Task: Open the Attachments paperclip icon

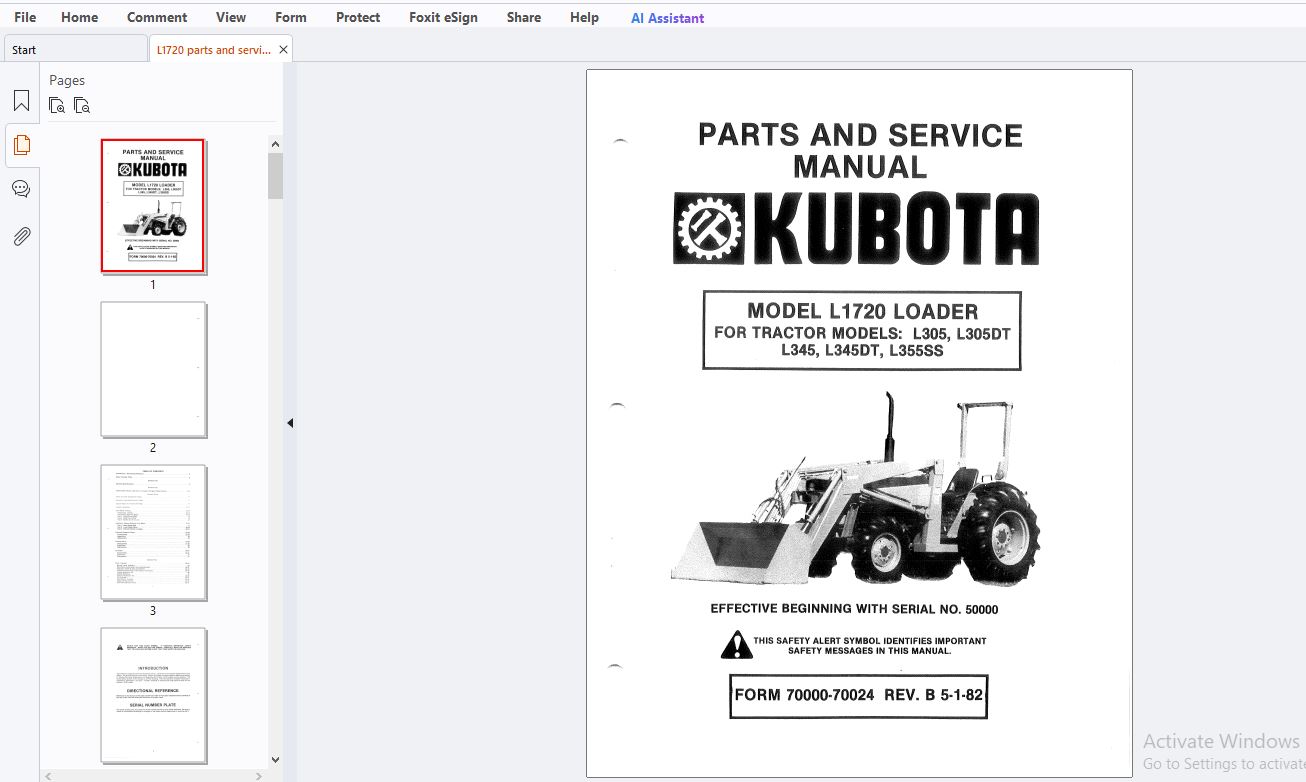Action: 21,236
